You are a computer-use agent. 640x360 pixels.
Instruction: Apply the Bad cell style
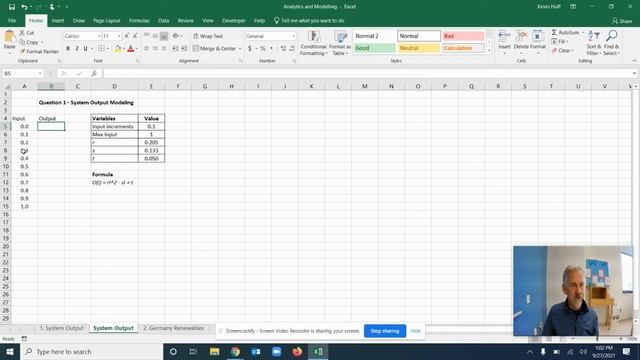463,36
